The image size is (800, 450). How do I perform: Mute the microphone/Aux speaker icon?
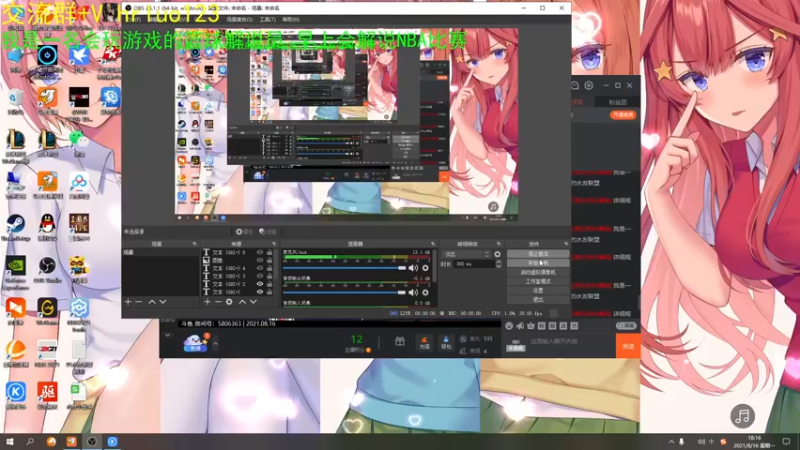pyautogui.click(x=413, y=268)
